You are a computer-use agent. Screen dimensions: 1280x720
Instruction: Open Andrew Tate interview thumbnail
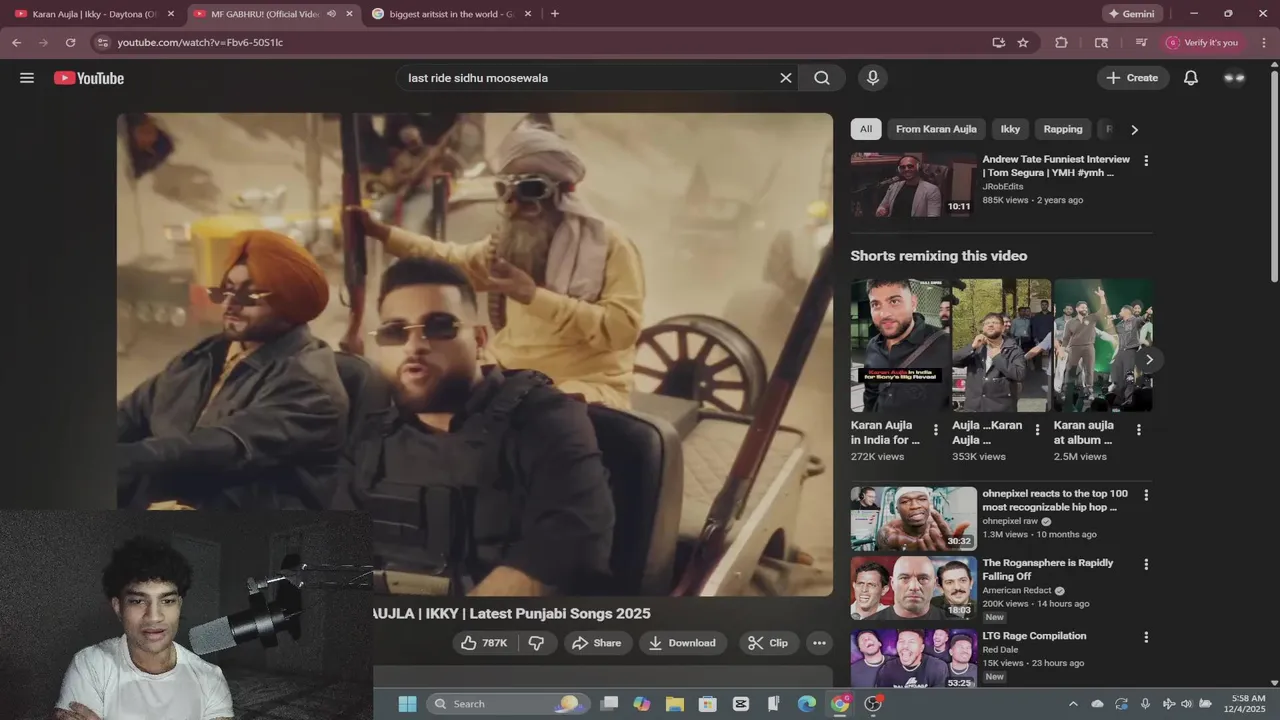tap(913, 185)
